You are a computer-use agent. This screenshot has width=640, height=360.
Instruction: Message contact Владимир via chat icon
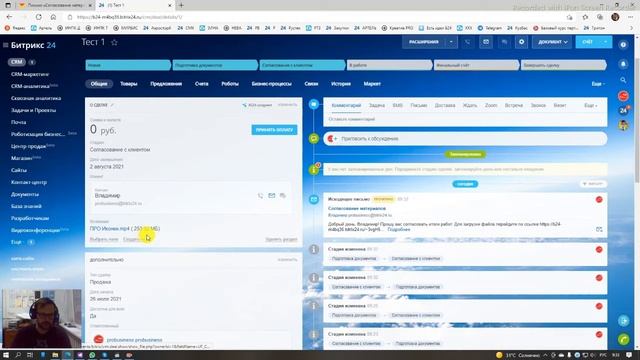[x=282, y=196]
